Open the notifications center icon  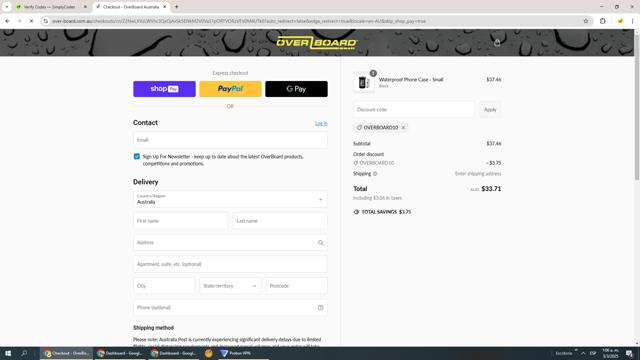pyautogui.click(x=630, y=353)
